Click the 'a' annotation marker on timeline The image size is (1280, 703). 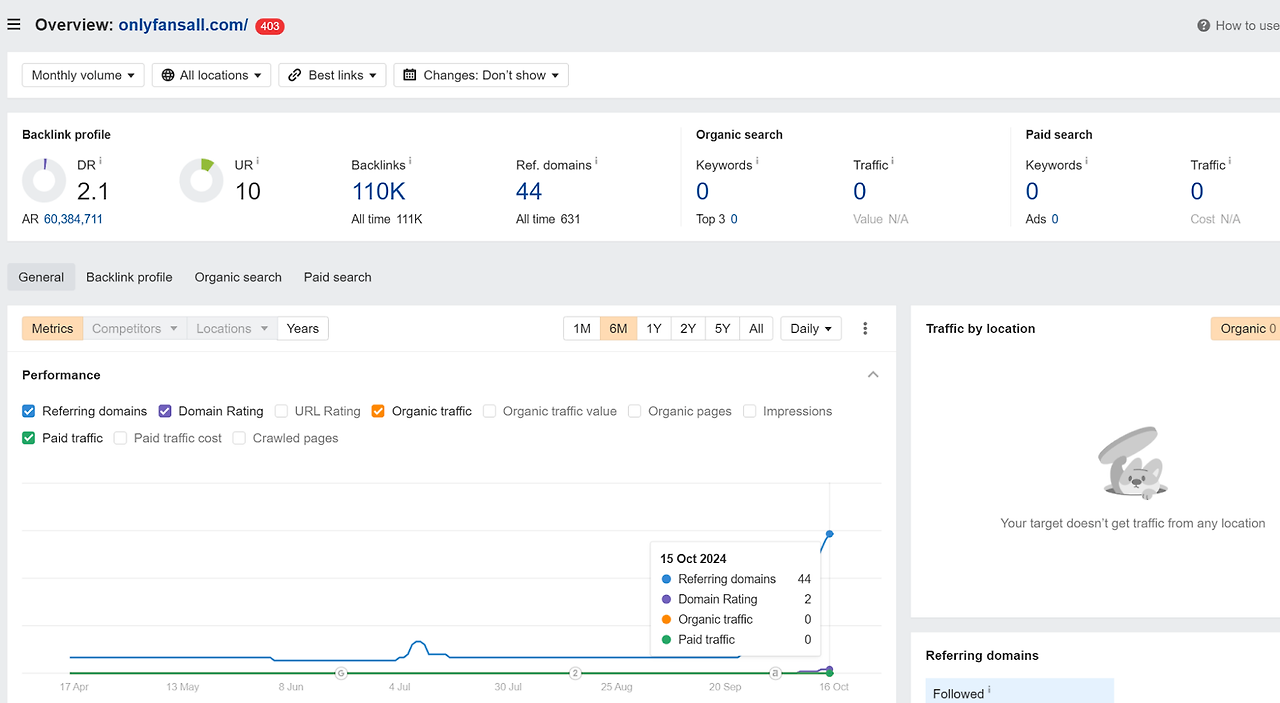[x=775, y=674]
